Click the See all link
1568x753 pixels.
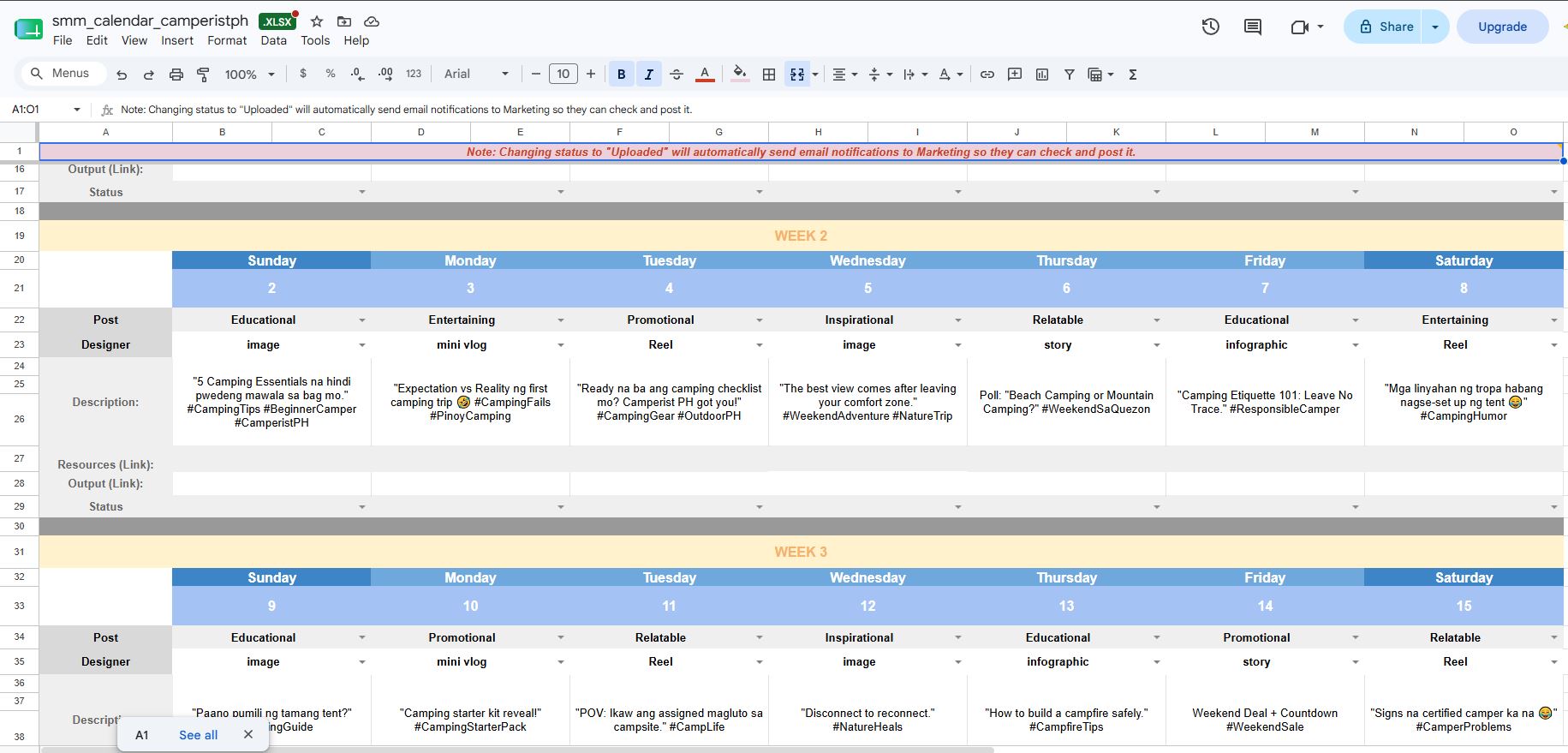point(199,735)
